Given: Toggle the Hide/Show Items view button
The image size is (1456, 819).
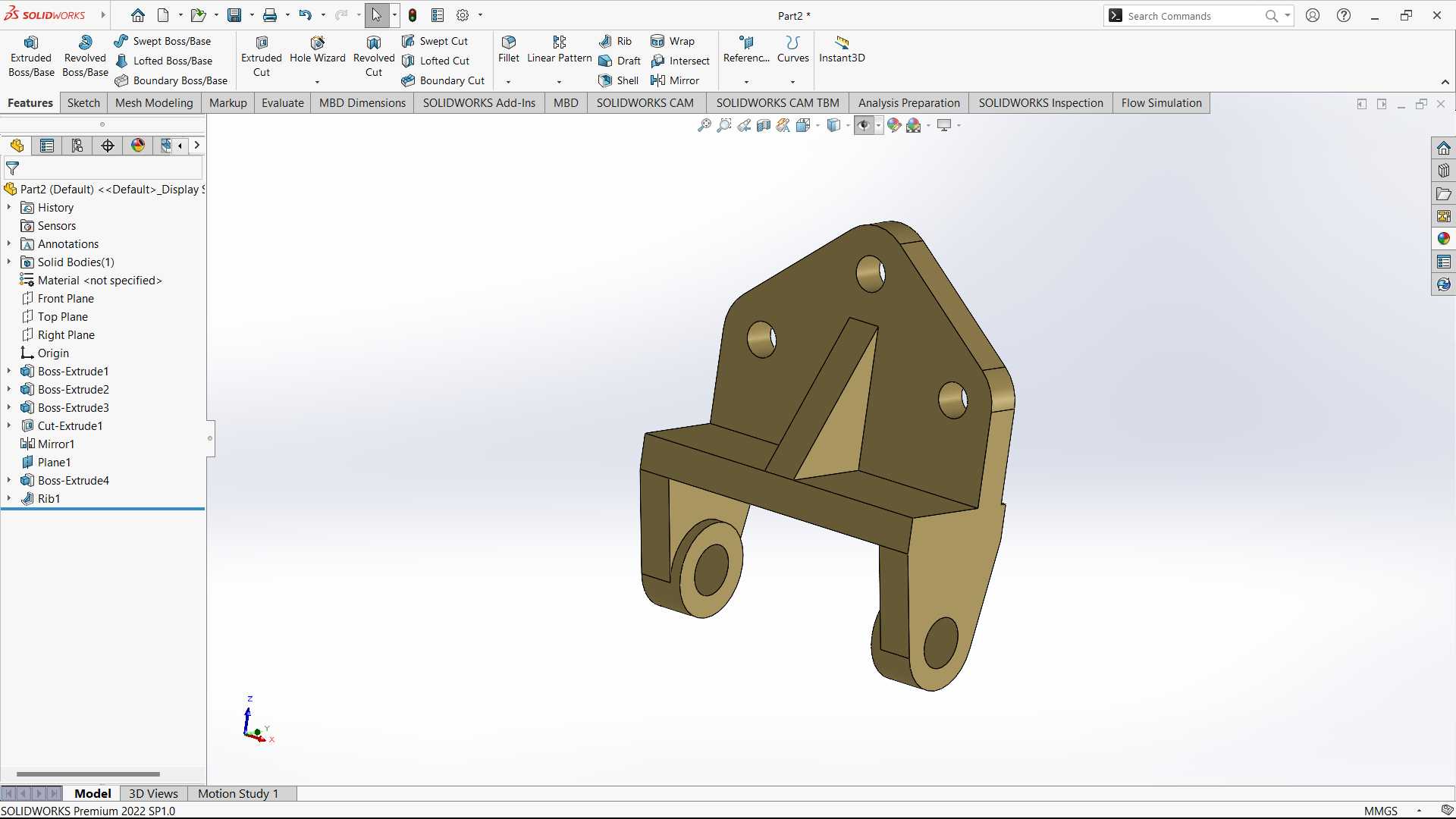Looking at the screenshot, I should click(864, 125).
